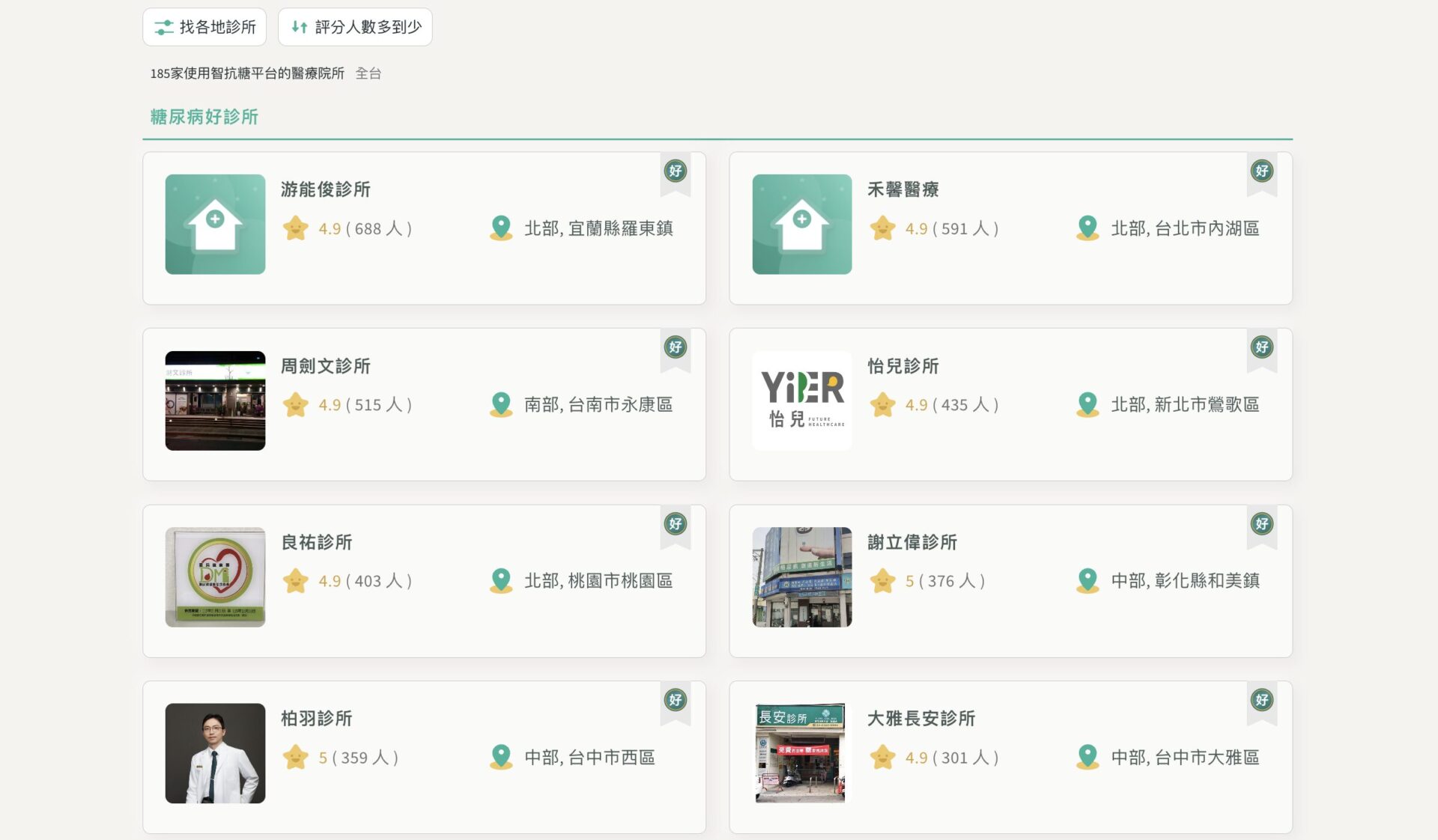Viewport: 1438px width, 840px height.
Task: Click the 北部, 台北市內湖區 location text
Action: coord(1184,228)
